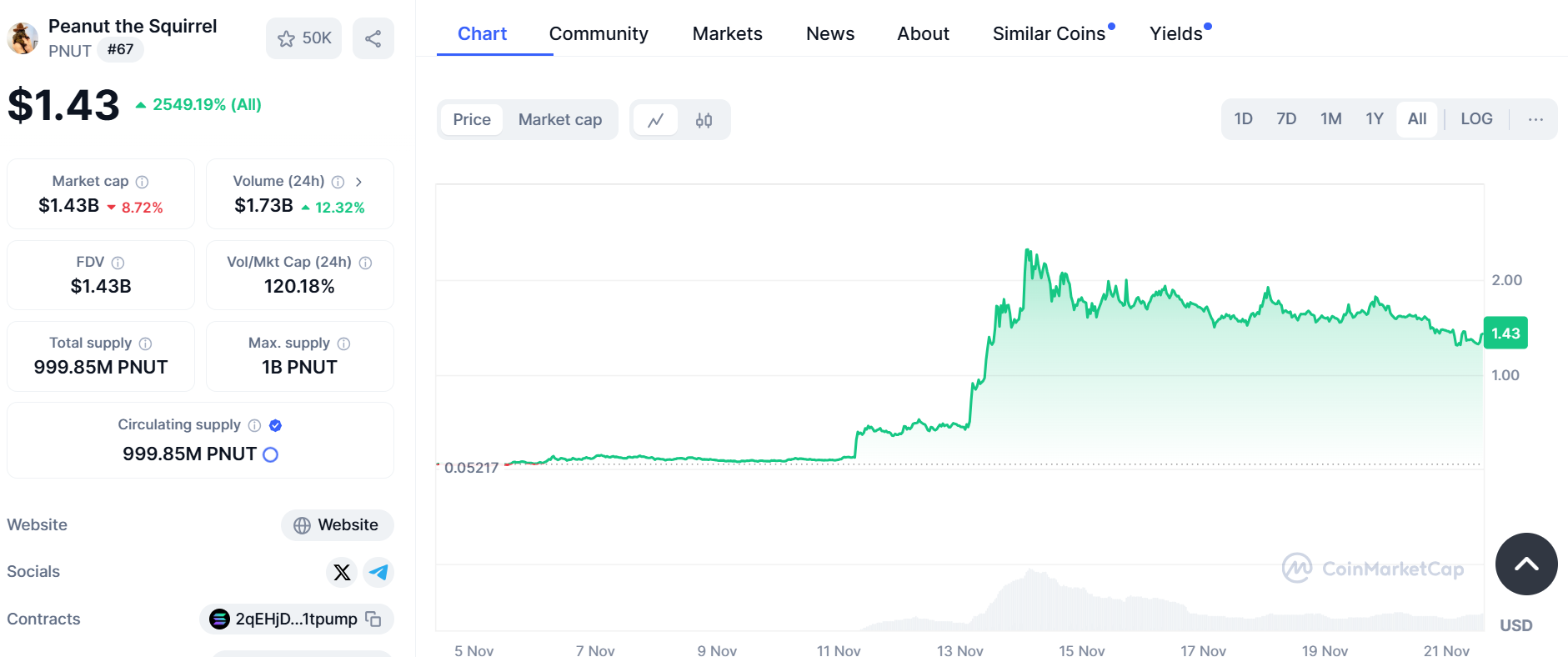
Task: Open the X social link
Action: (342, 572)
